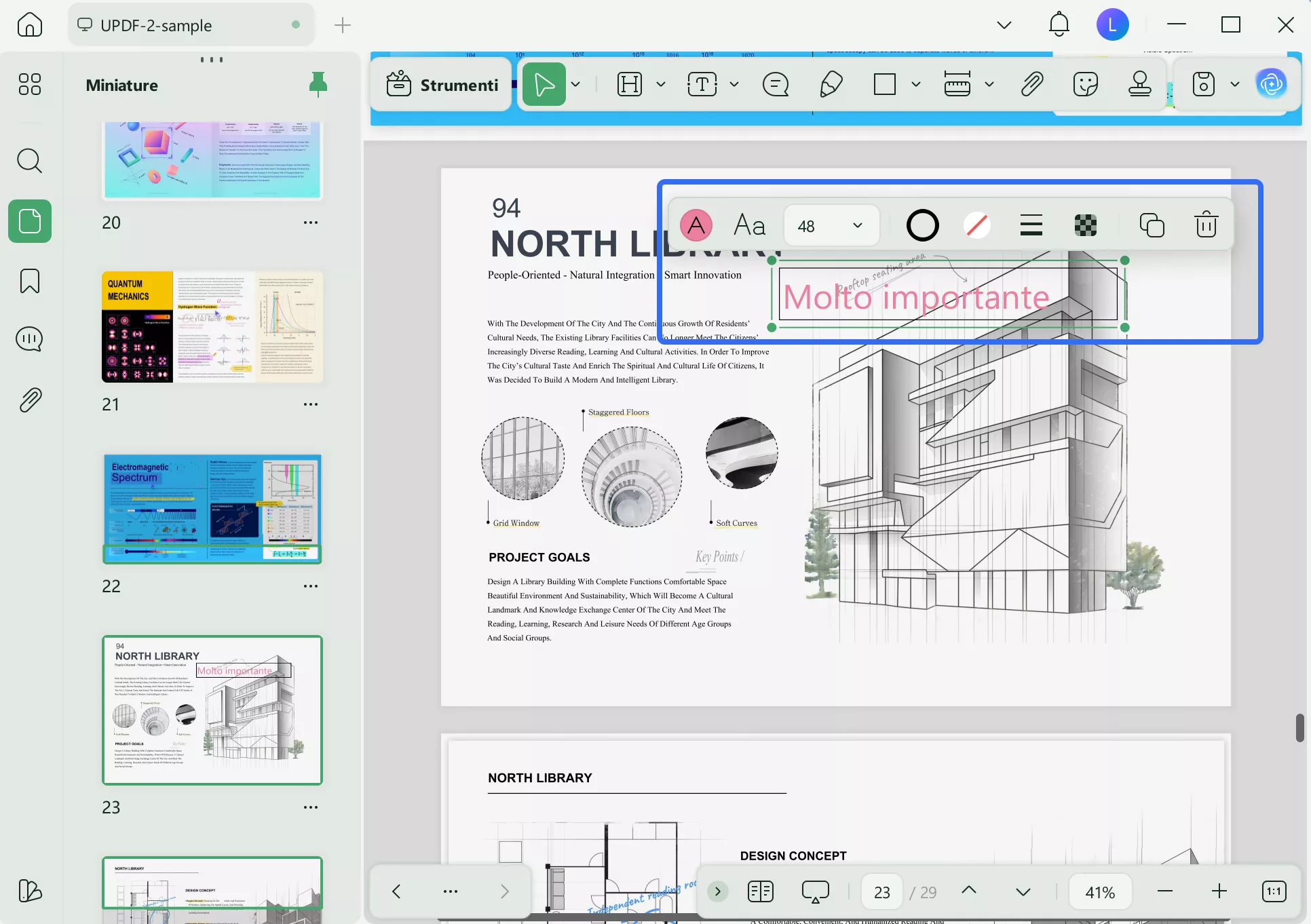Copy annotation using duplicate icon
The image size is (1311, 924).
(1152, 225)
